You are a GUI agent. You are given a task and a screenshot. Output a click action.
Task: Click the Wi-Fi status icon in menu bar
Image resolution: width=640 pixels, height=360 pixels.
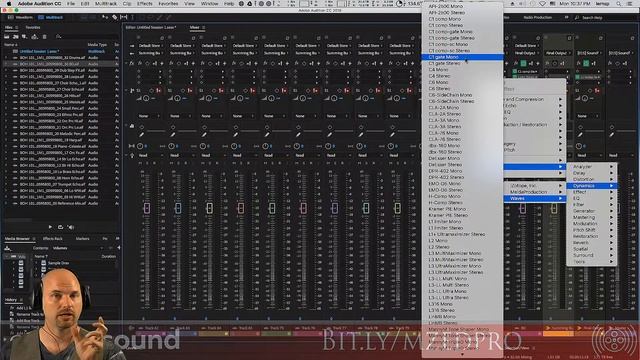point(542,3)
